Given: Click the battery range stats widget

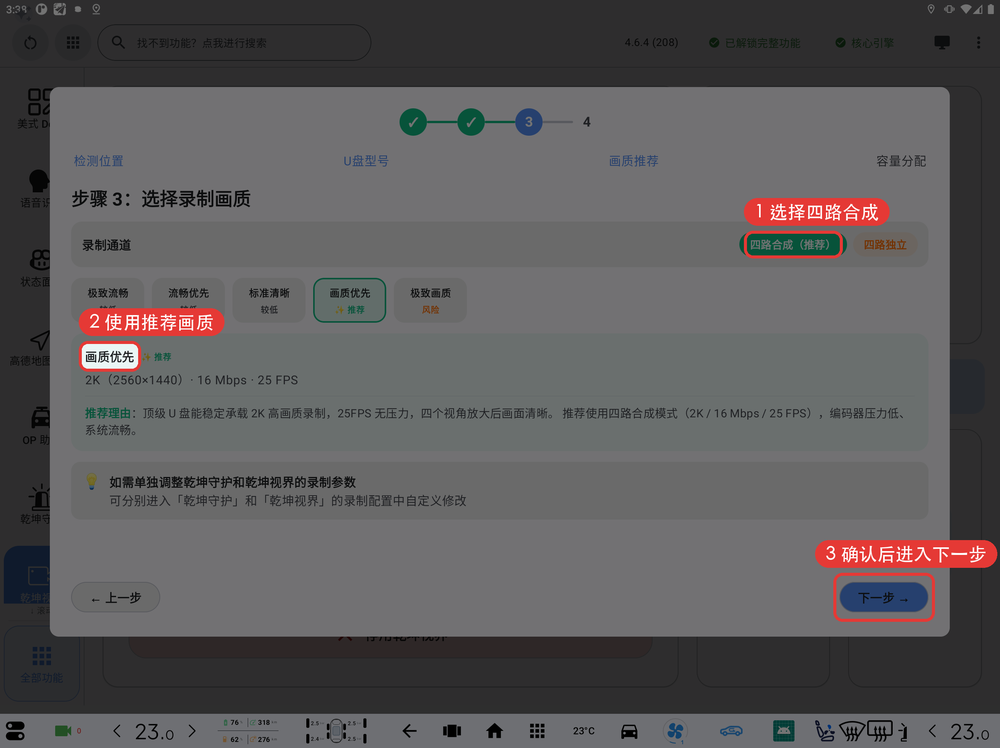Looking at the screenshot, I should pos(249,731).
